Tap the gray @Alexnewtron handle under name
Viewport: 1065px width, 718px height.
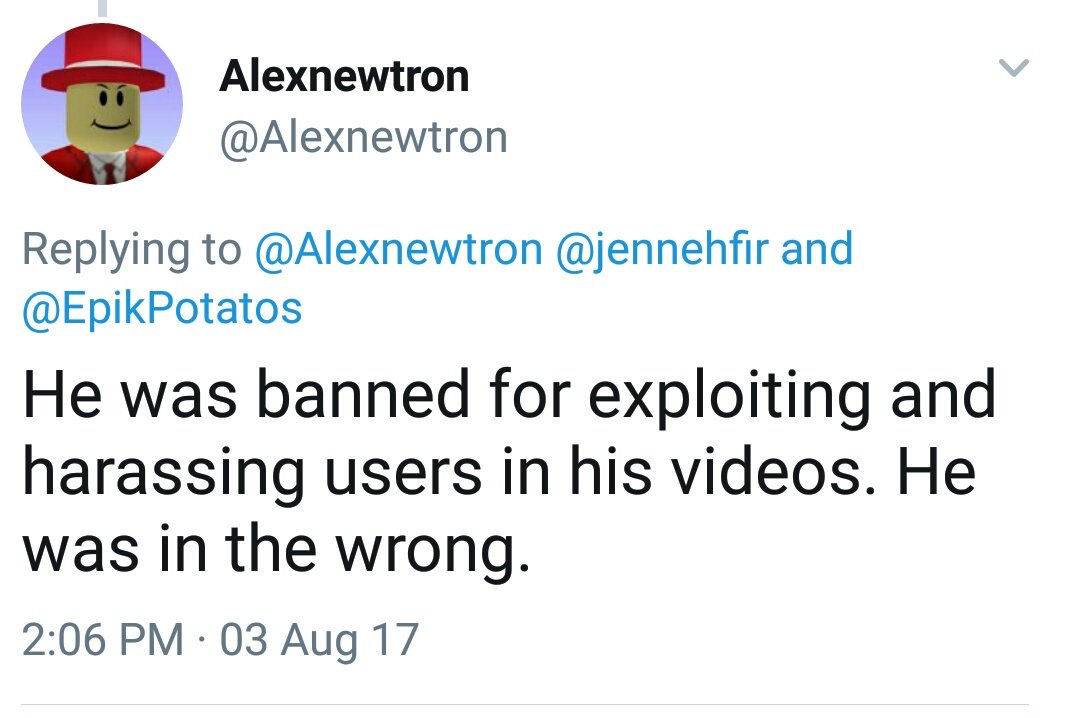point(363,138)
